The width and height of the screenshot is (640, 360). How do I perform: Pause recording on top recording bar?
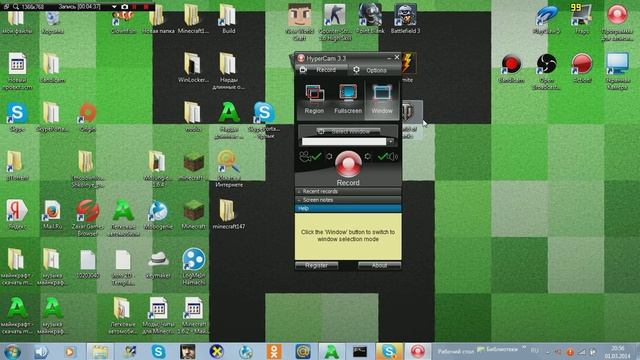point(135,7)
